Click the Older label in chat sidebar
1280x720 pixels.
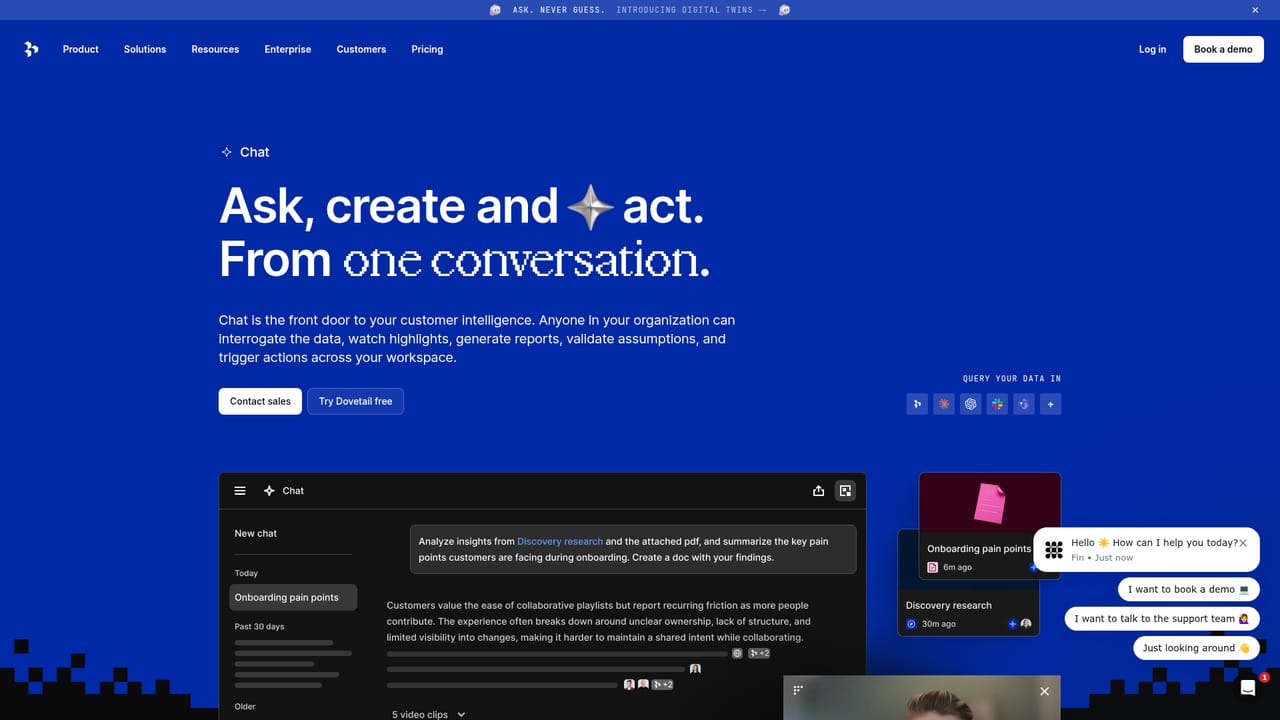pos(245,706)
